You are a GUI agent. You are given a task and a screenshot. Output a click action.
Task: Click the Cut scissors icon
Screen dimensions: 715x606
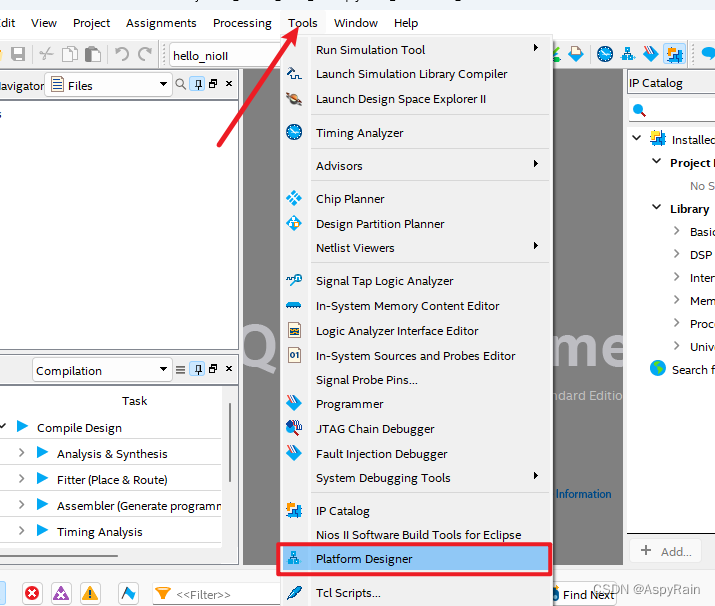tap(46, 54)
